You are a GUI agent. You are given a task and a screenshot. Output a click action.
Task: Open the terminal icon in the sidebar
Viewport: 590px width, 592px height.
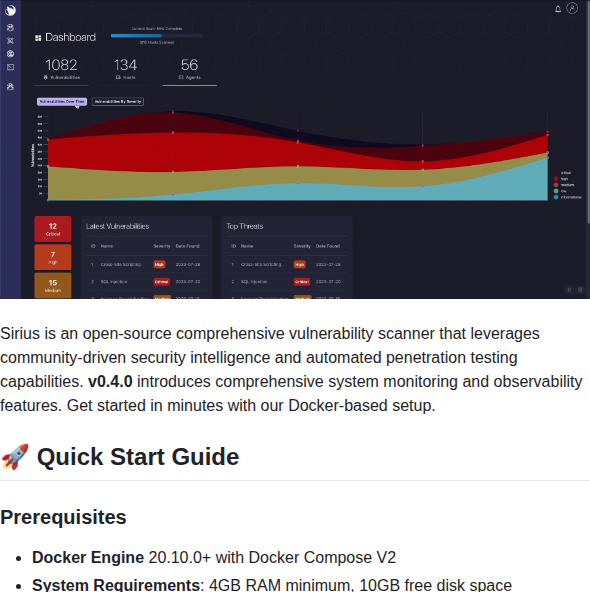pos(11,67)
